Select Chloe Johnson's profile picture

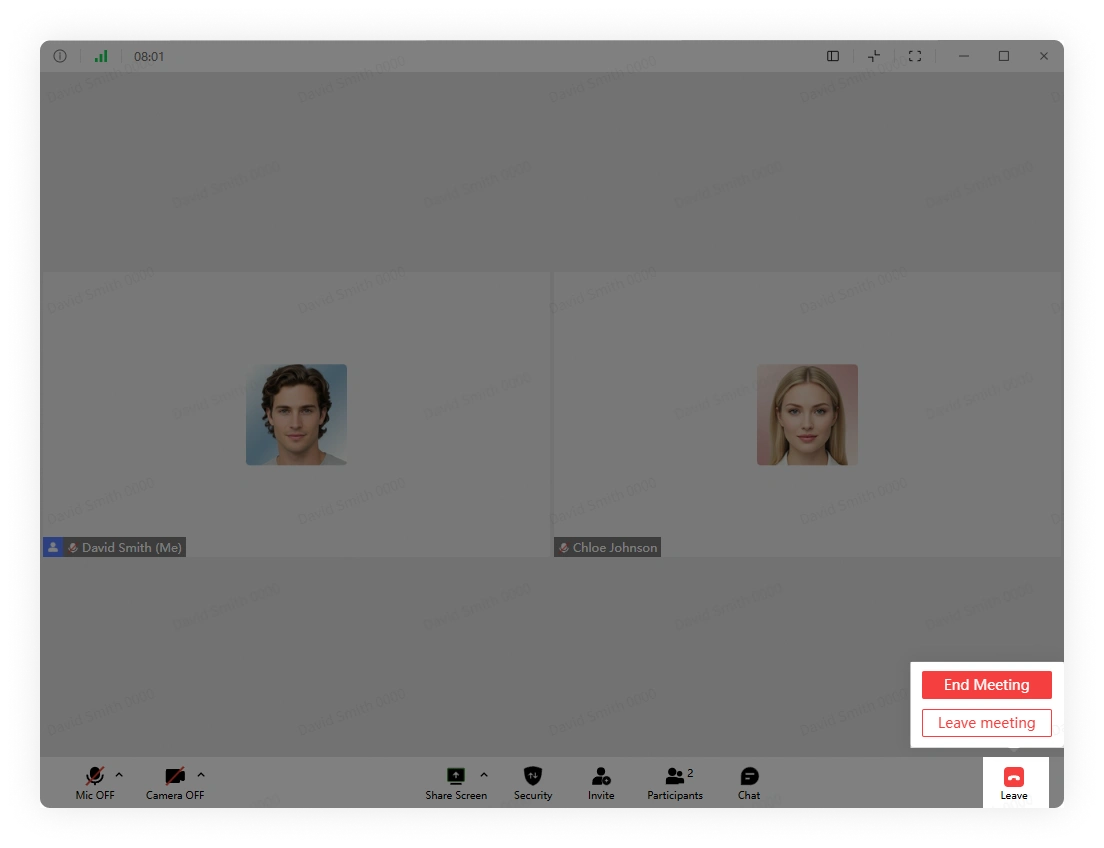[807, 414]
